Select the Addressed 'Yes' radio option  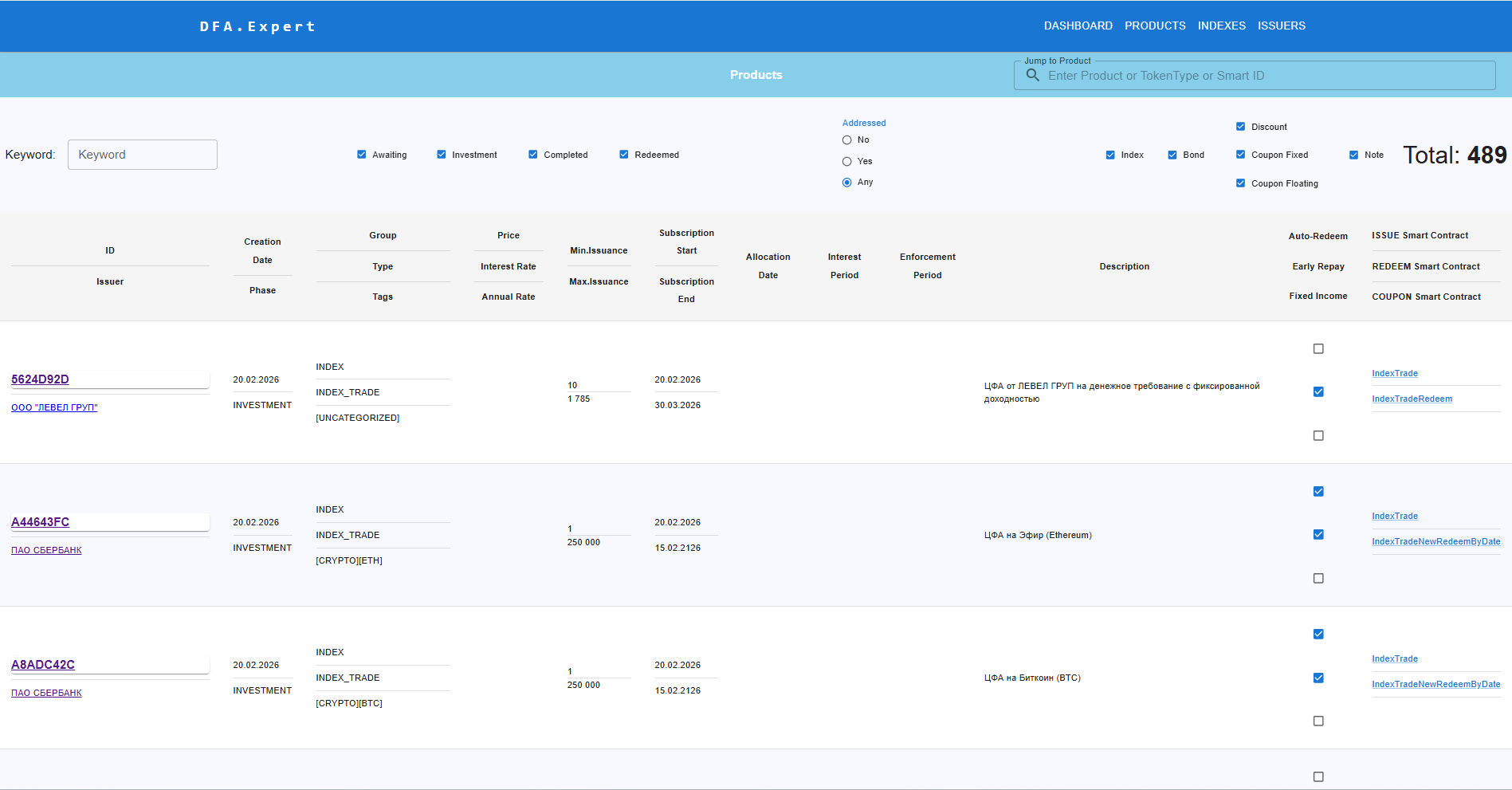[x=847, y=161]
